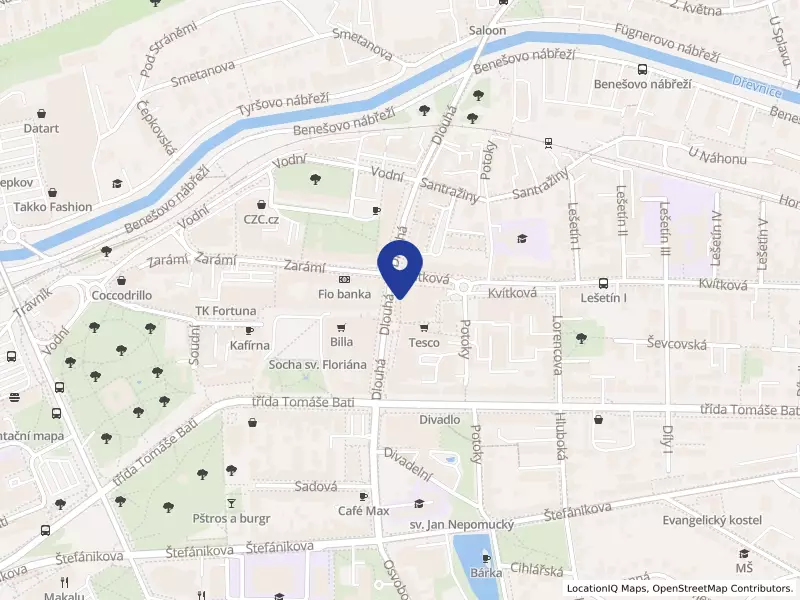800x600 pixels.
Task: Click the Coccodrillo shop bag icon
Action: 121,280
